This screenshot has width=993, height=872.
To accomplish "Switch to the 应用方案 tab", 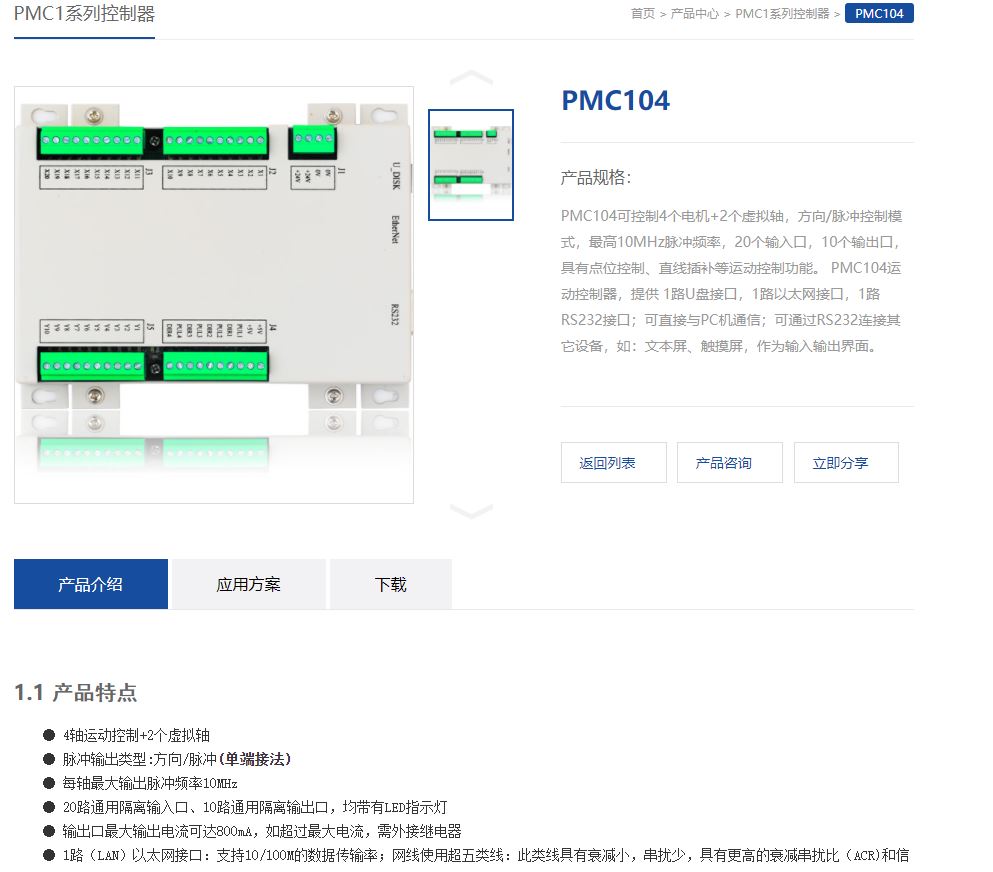I will (x=249, y=584).
